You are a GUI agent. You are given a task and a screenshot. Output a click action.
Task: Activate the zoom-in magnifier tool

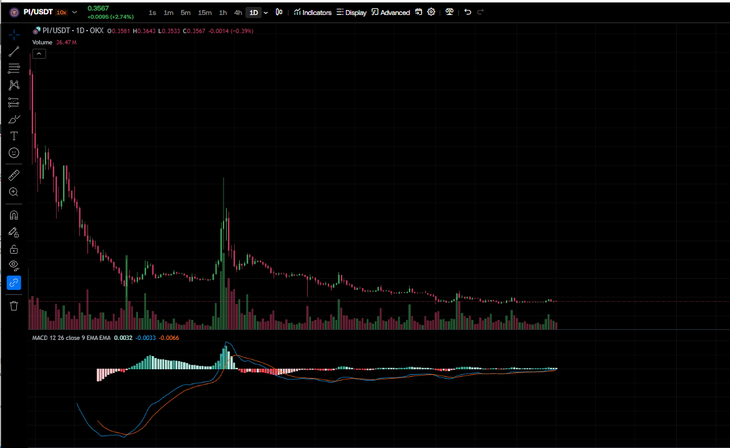14,192
